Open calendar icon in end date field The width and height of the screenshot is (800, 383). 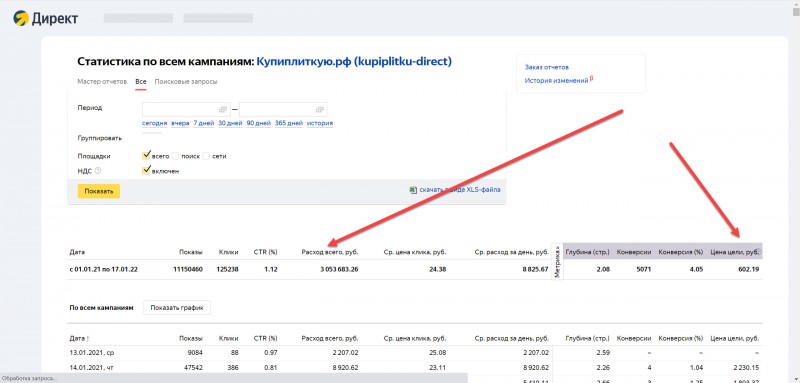click(319, 109)
